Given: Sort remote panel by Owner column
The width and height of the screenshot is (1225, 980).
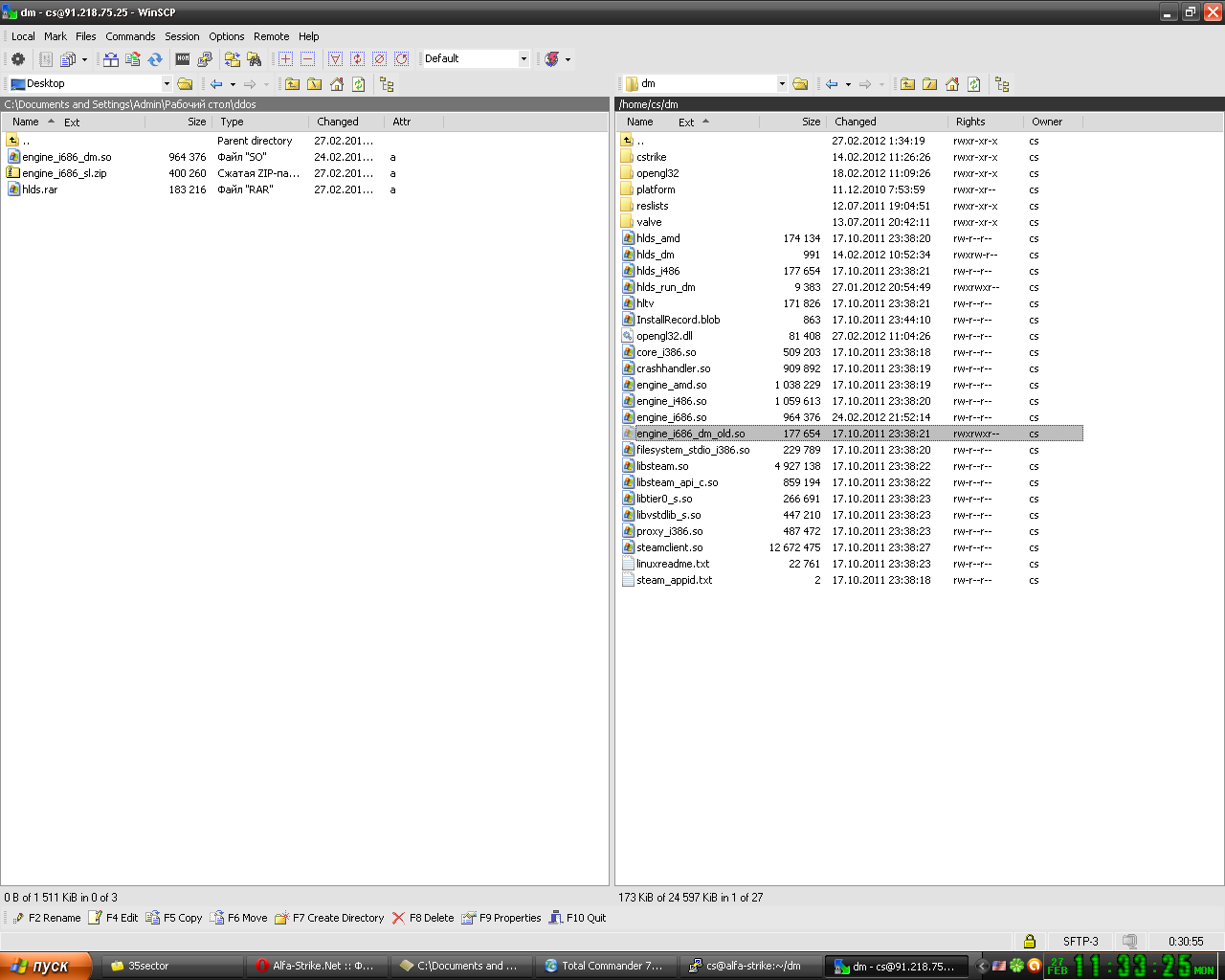Looking at the screenshot, I should coord(1054,122).
